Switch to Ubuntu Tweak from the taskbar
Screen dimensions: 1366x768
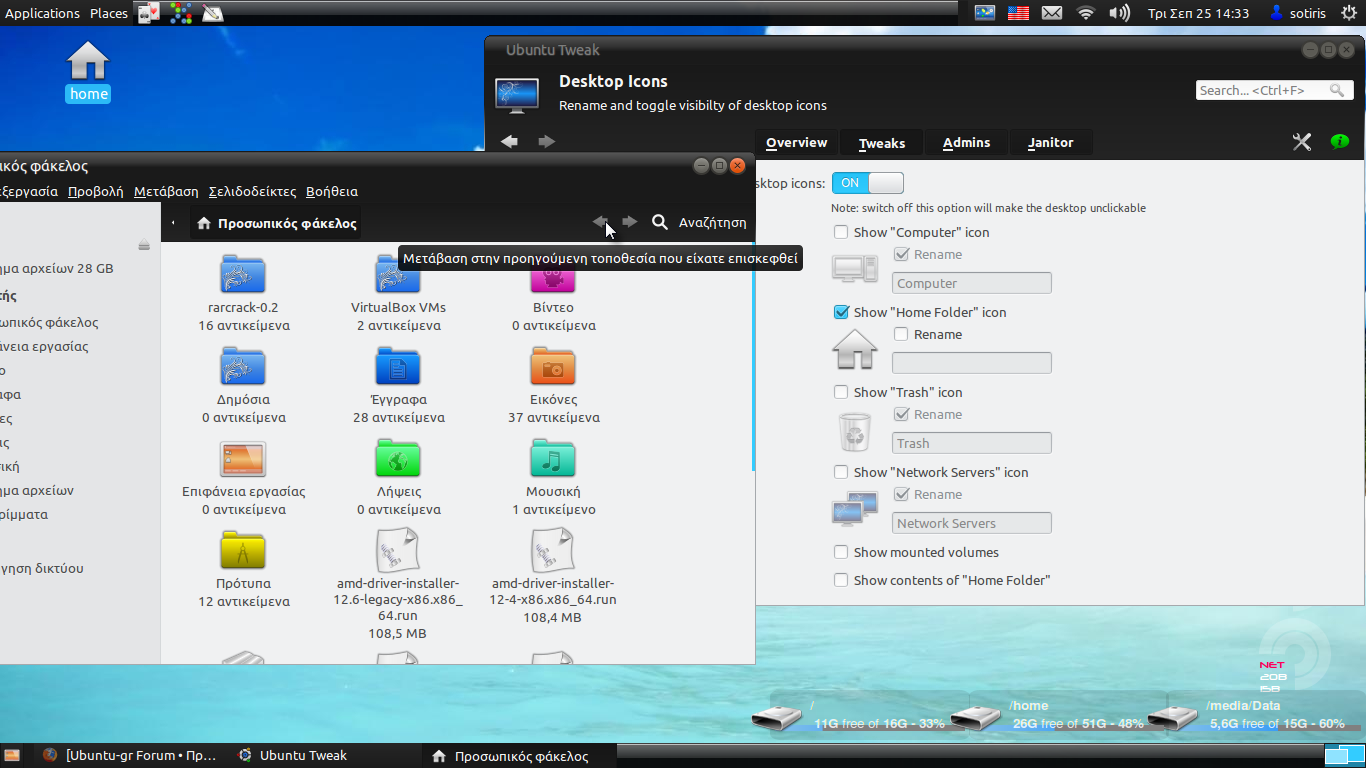293,756
